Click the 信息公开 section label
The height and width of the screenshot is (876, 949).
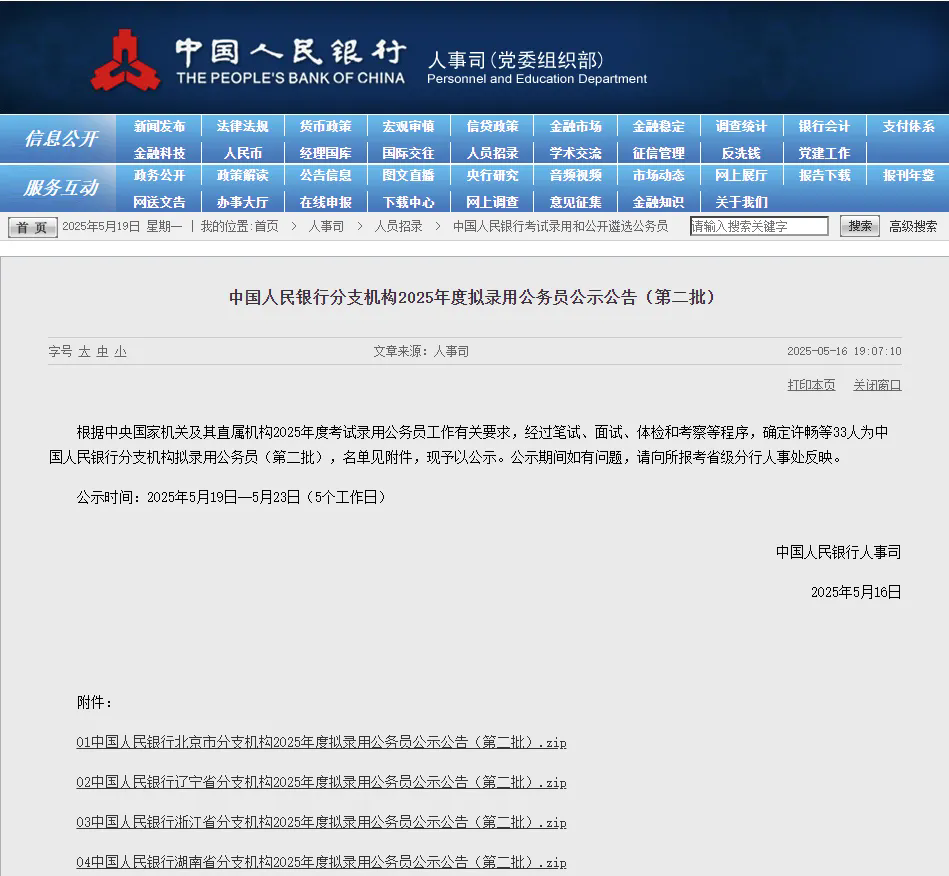61,139
